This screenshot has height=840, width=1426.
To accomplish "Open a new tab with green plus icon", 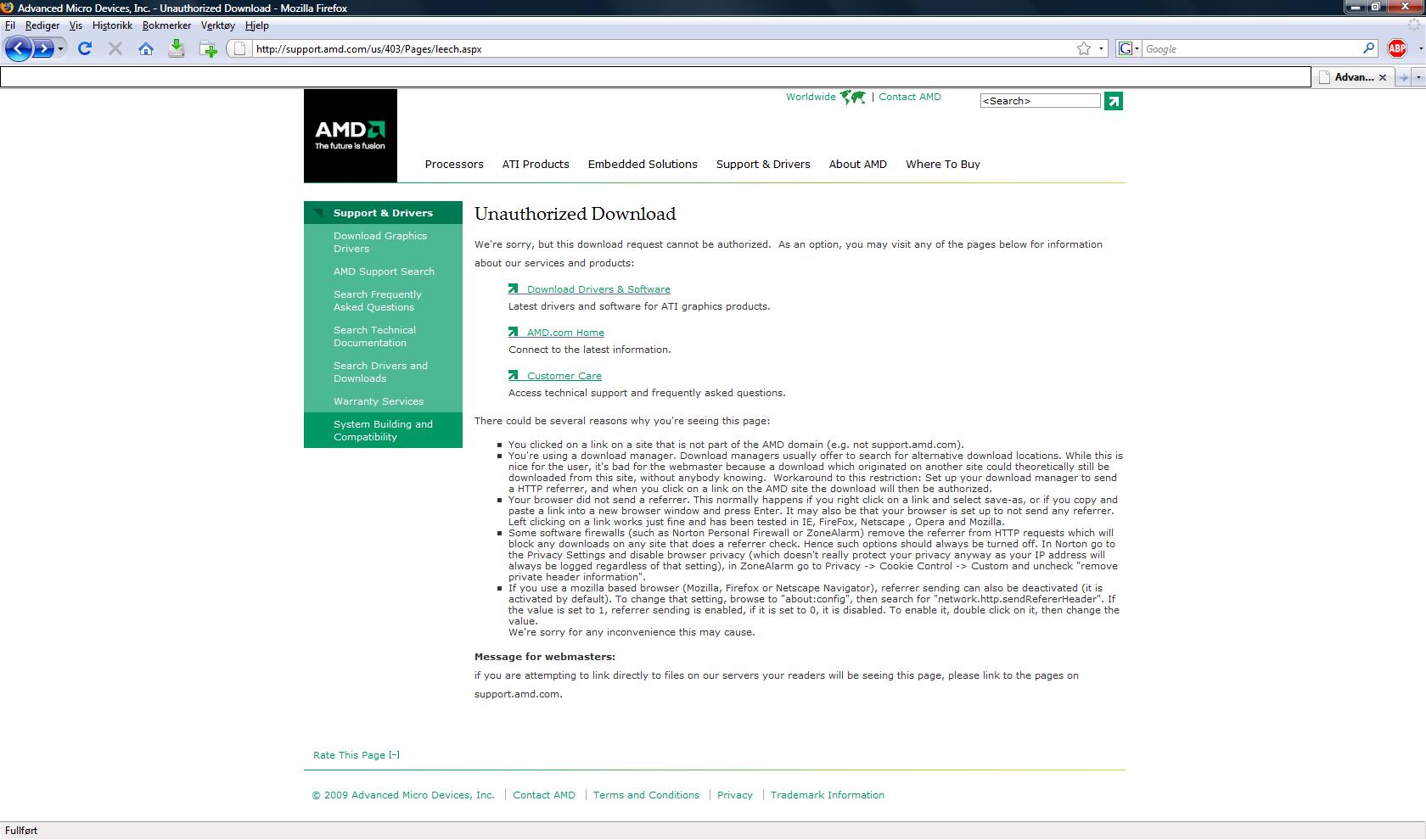I will pyautogui.click(x=208, y=49).
